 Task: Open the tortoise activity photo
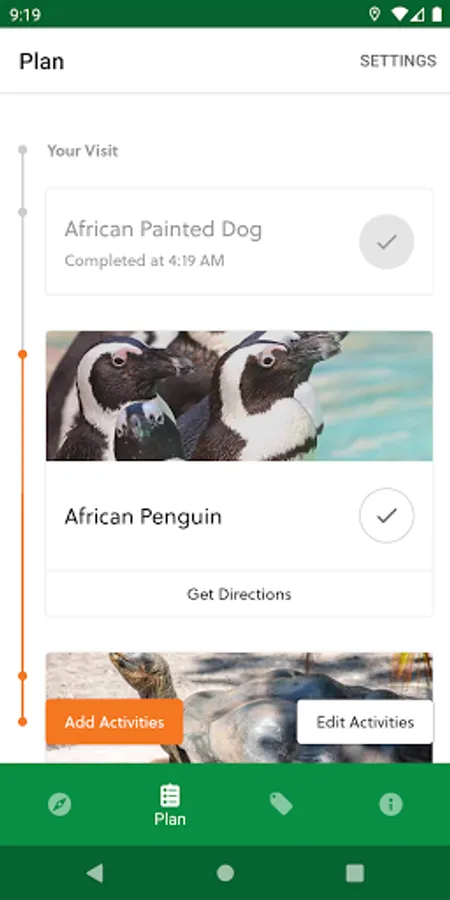click(239, 677)
